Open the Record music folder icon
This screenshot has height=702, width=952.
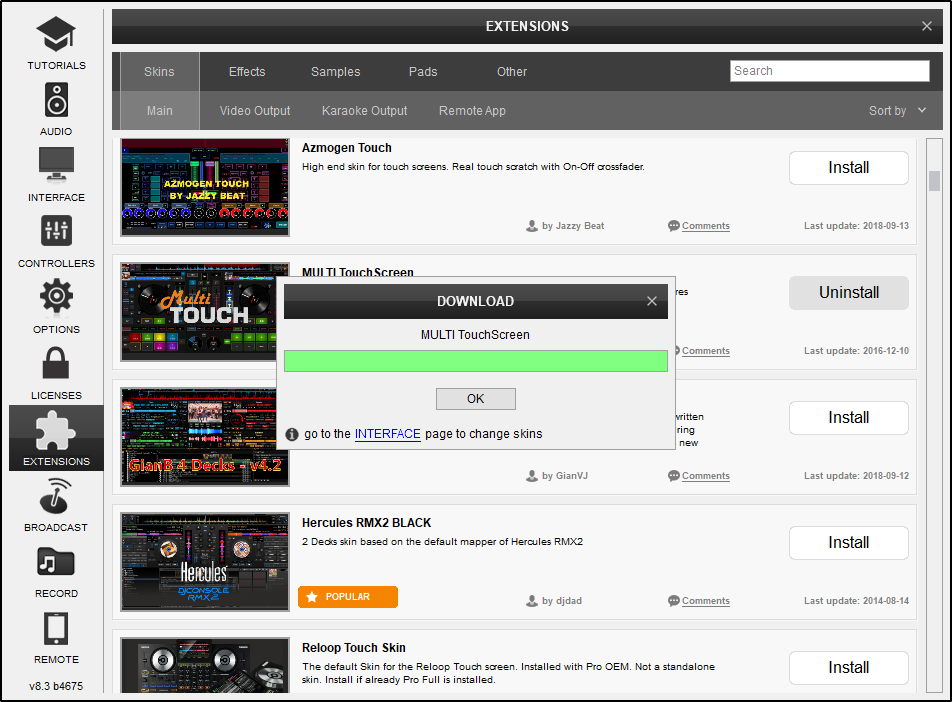(56, 562)
